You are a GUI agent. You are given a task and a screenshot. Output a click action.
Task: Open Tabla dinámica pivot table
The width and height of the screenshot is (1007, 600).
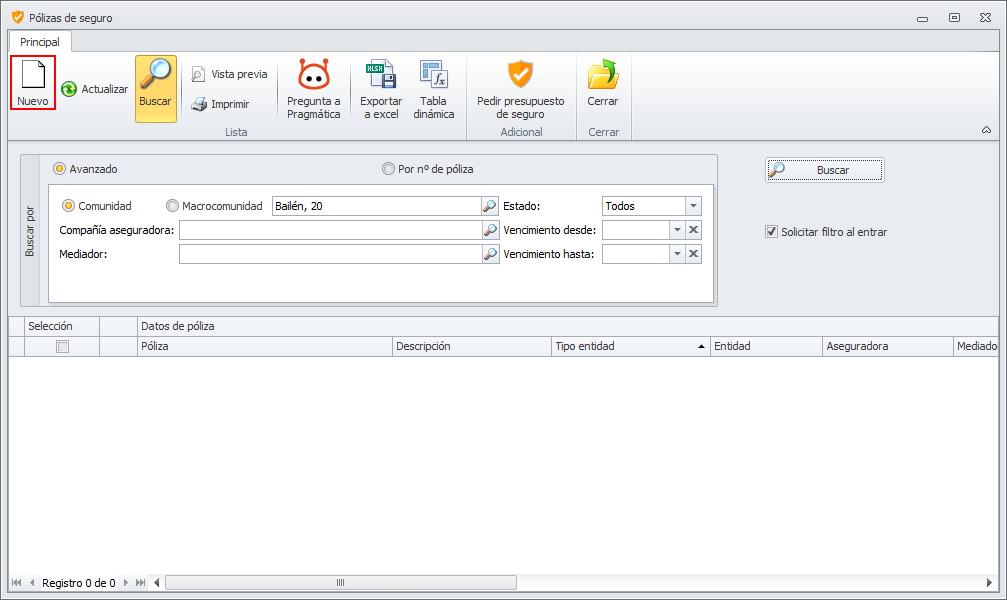(x=433, y=89)
